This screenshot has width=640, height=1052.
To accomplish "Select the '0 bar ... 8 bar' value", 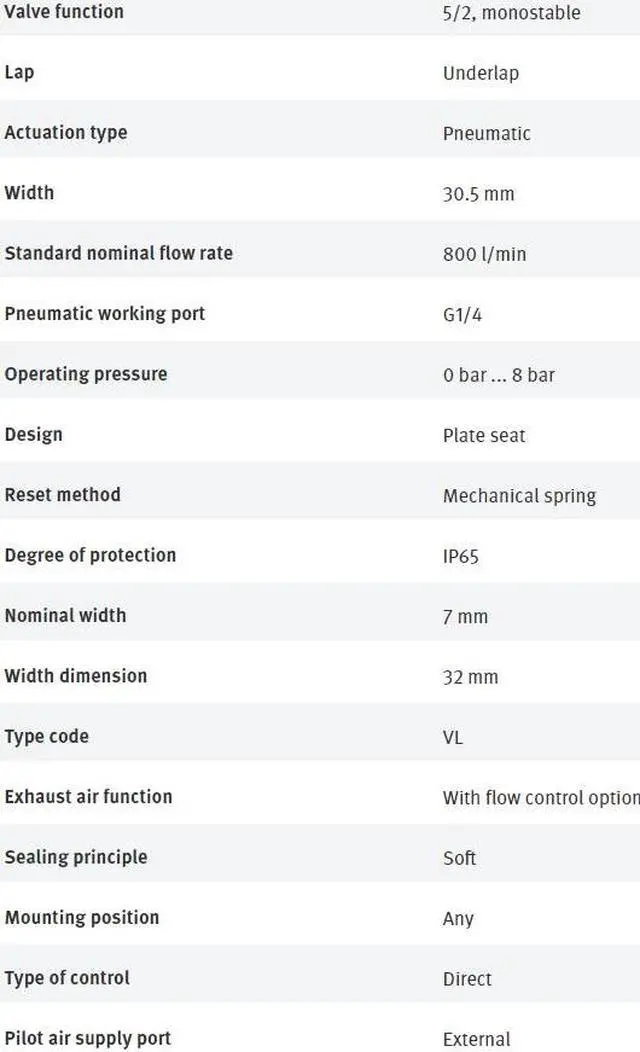I will [499, 375].
